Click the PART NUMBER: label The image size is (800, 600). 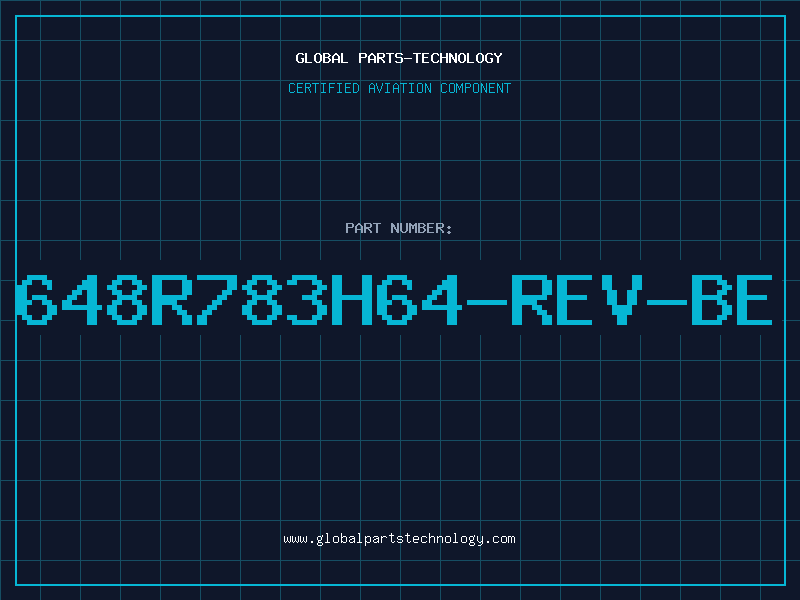399,228
